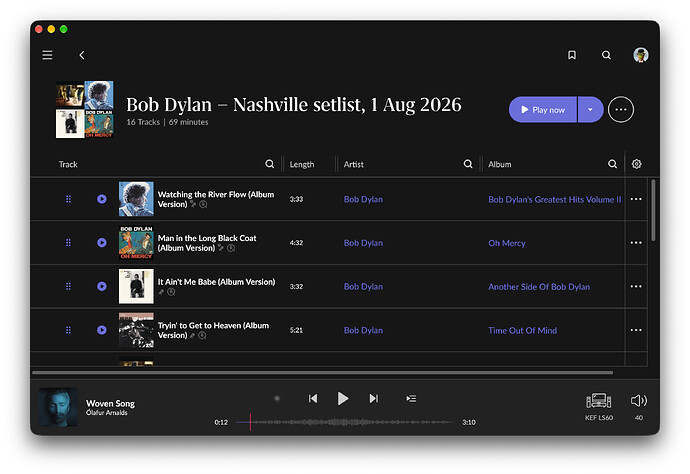The width and height of the screenshot is (690, 474).
Task: Open Tryin' to Get to Heaven cover thumbnail
Action: [x=136, y=330]
